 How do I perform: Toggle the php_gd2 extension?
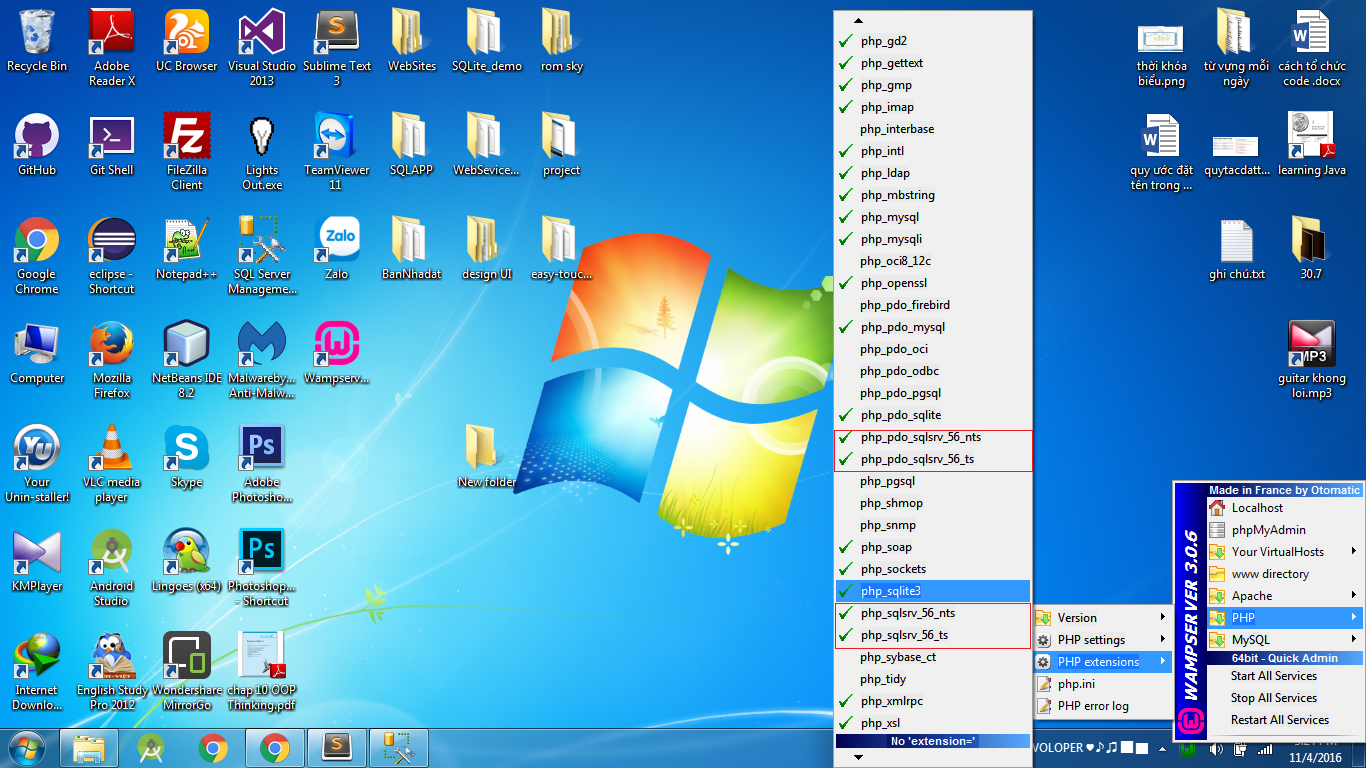[x=933, y=41]
